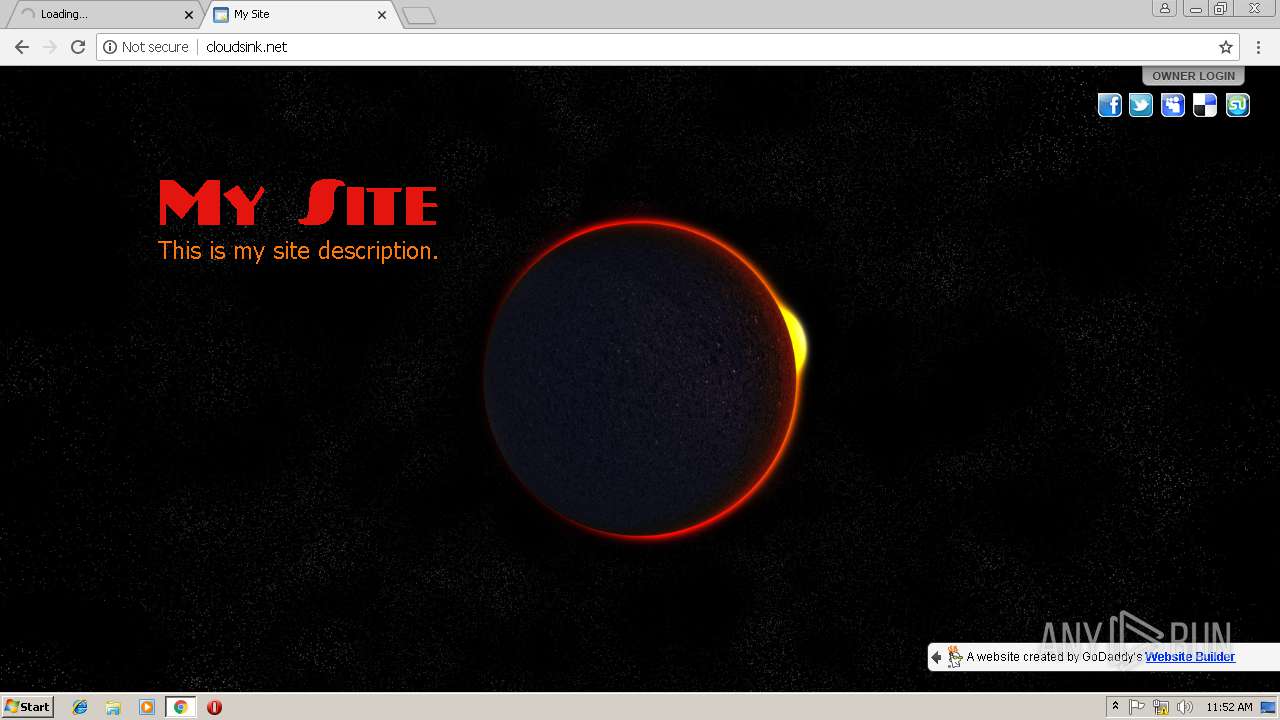Screen dimensions: 1280x720
Task: Open the volume speaker icon
Action: 1185,707
